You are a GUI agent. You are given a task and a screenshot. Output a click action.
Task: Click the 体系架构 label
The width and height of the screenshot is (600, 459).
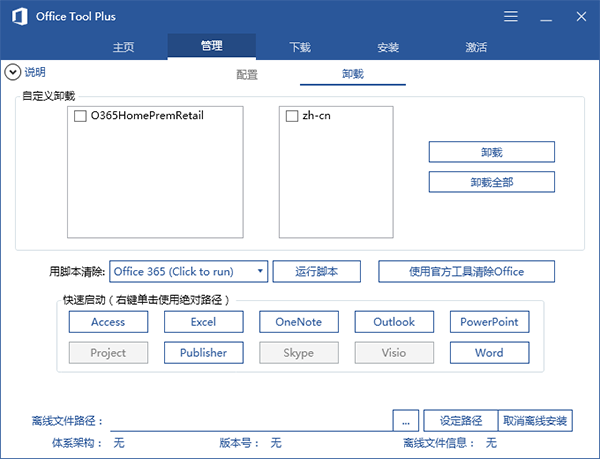click(x=77, y=443)
